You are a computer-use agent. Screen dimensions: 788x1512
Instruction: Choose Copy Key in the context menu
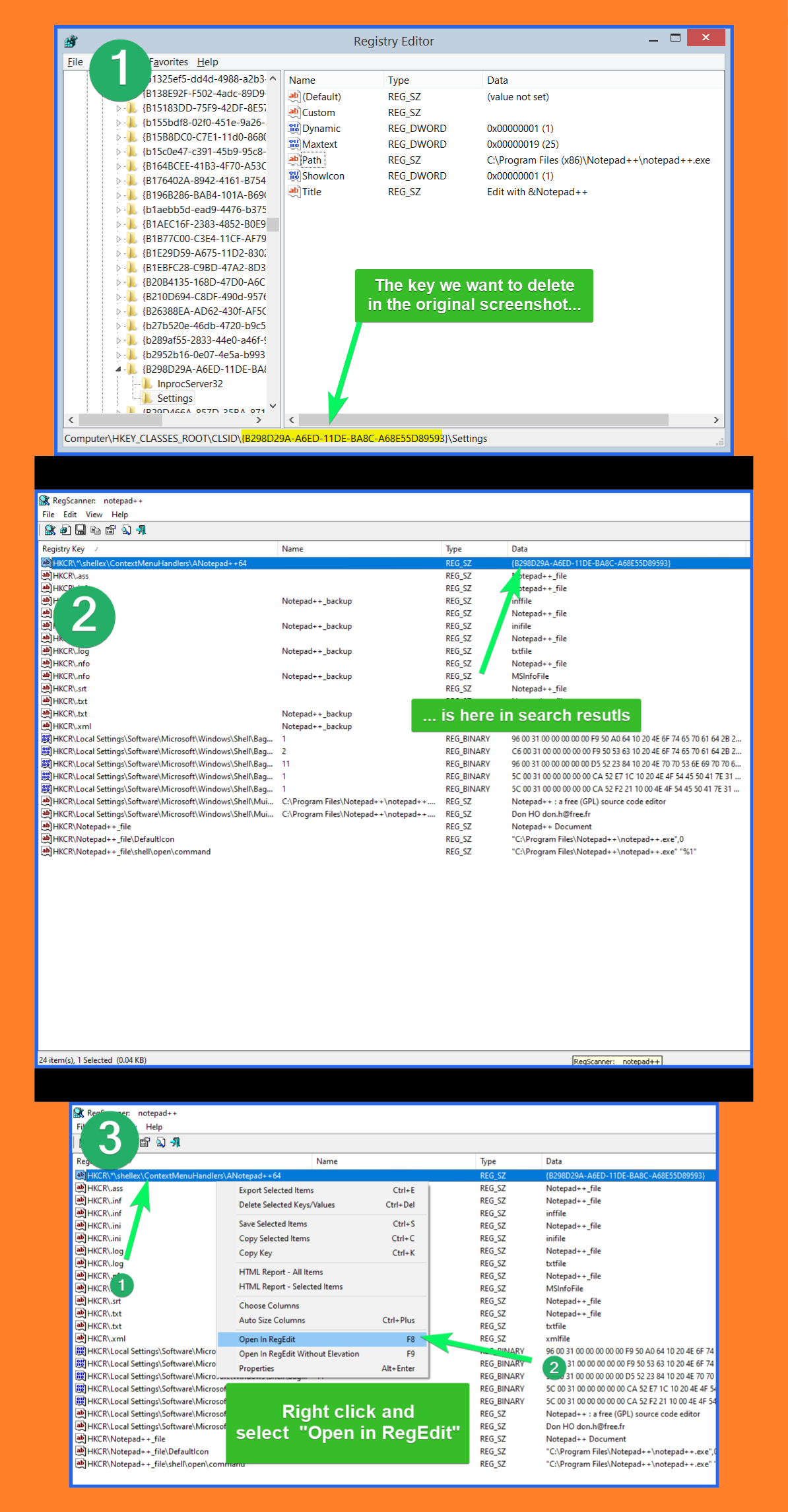[323, 1253]
